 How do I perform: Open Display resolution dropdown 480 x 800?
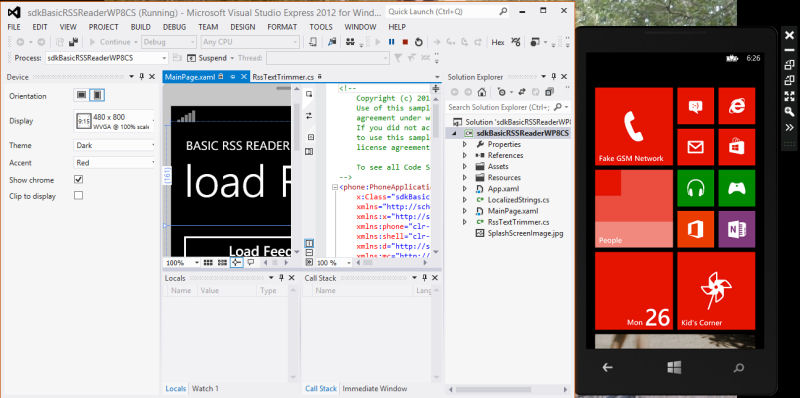[x=114, y=121]
